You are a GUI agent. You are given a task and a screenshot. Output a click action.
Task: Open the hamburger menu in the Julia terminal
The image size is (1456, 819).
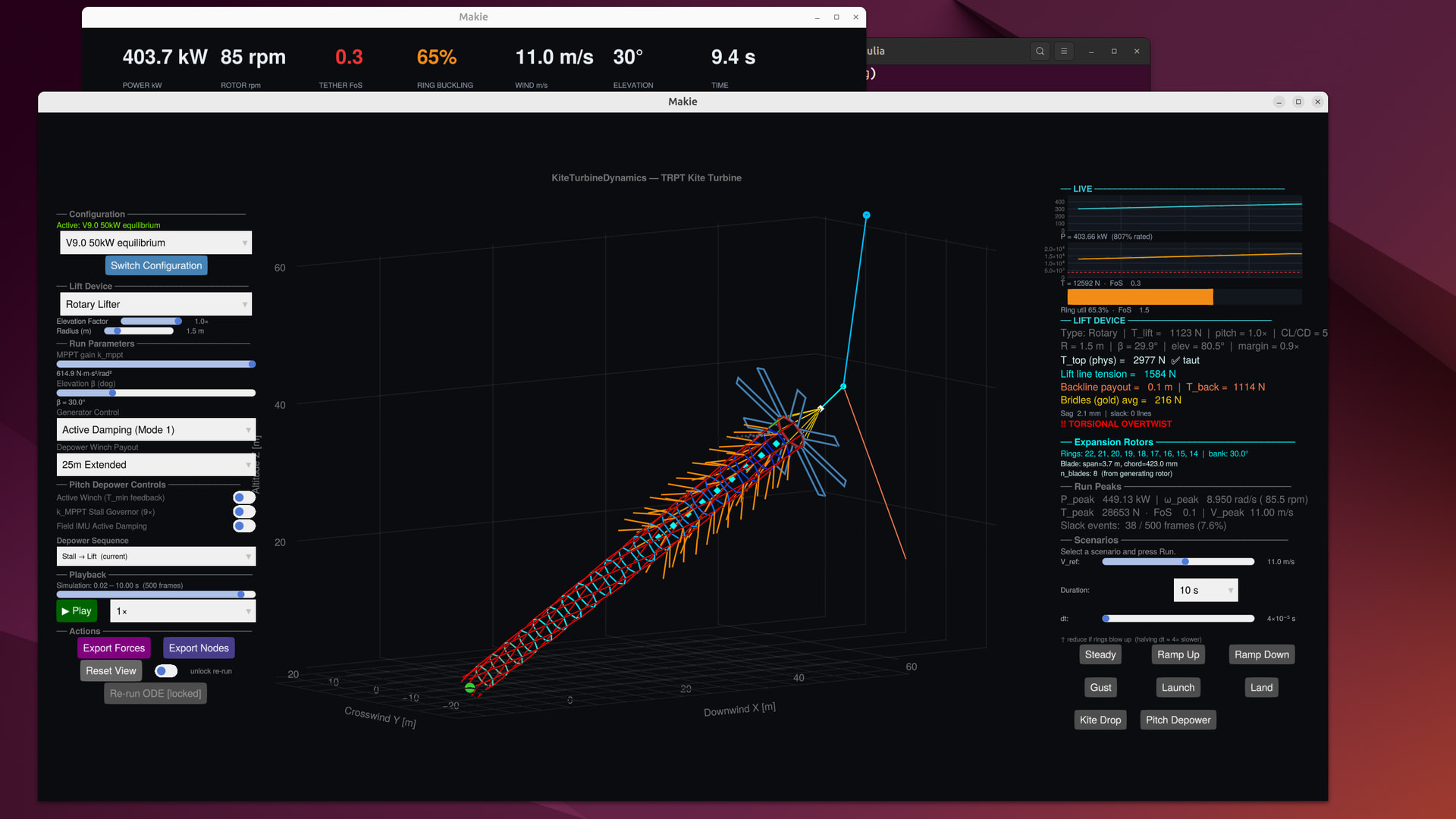click(x=1064, y=51)
